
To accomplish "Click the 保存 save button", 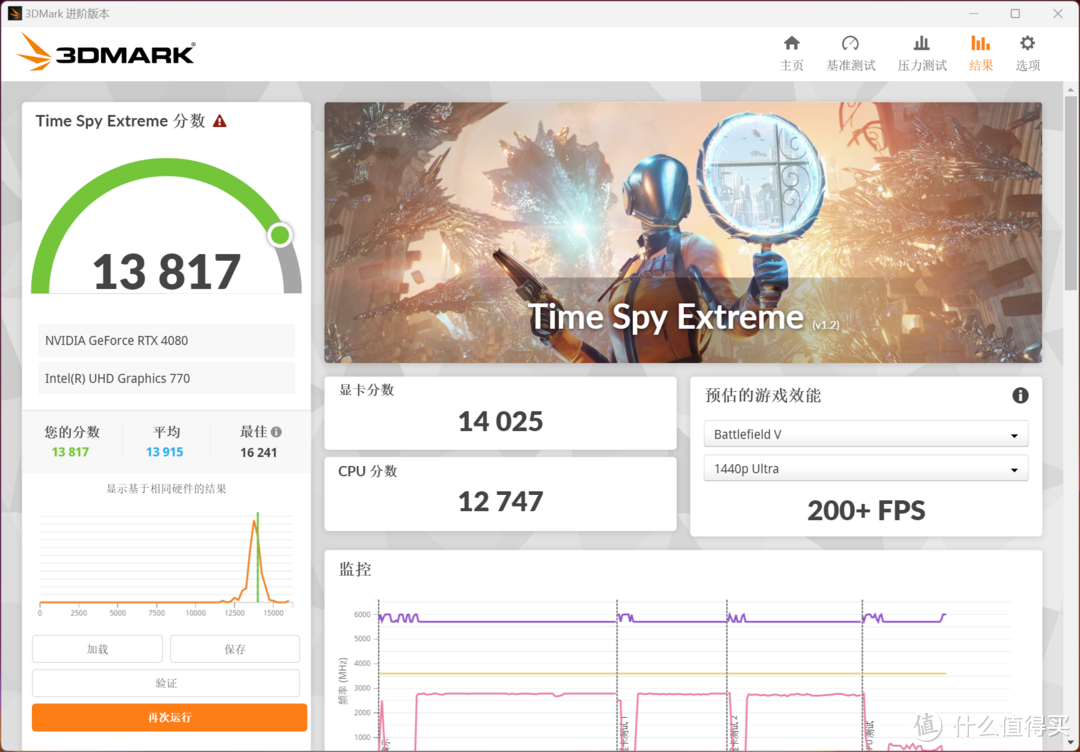I will 235,649.
